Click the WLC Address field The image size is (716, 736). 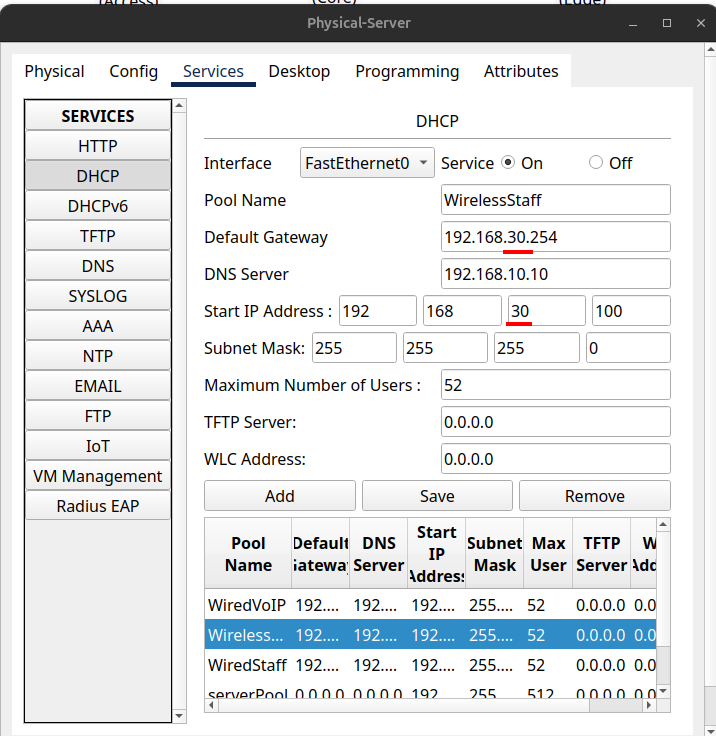tap(555, 459)
